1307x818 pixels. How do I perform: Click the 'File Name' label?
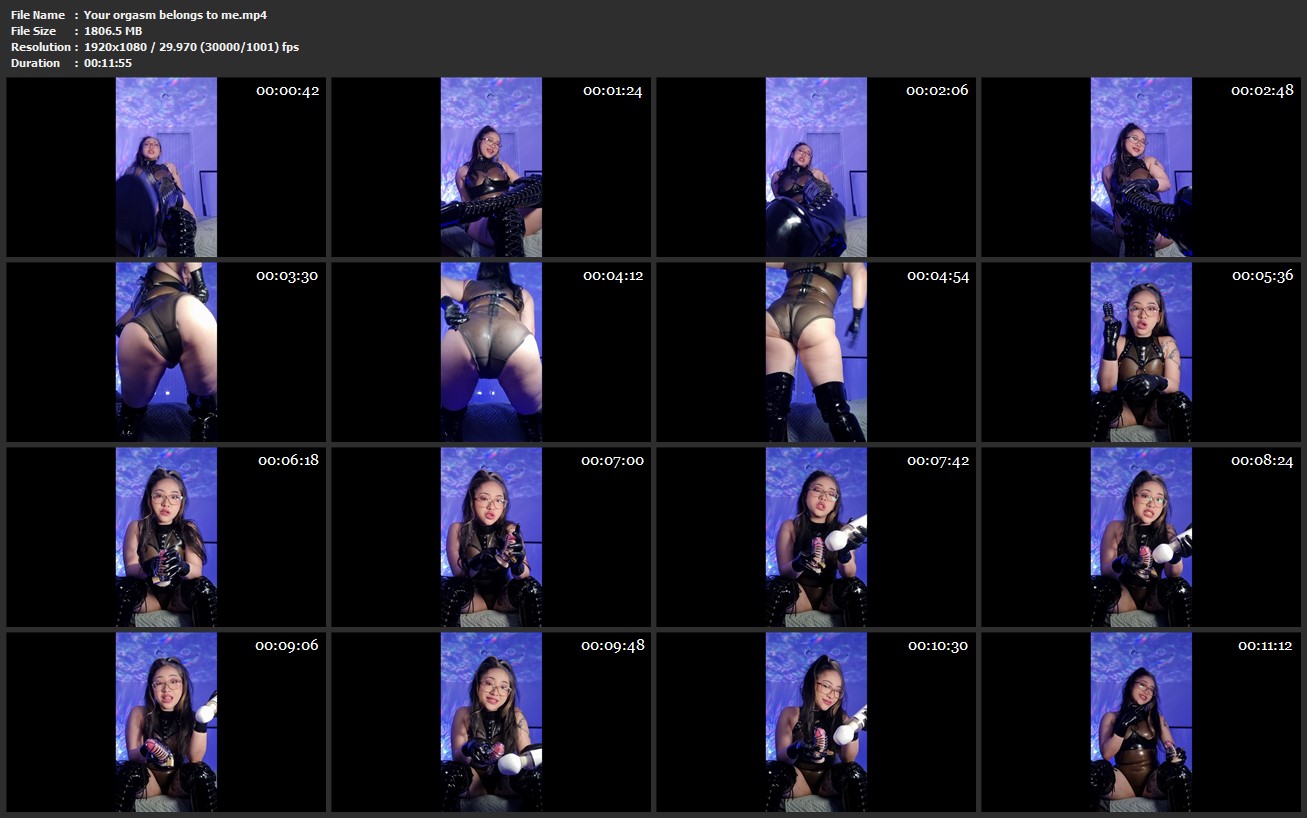[38, 15]
